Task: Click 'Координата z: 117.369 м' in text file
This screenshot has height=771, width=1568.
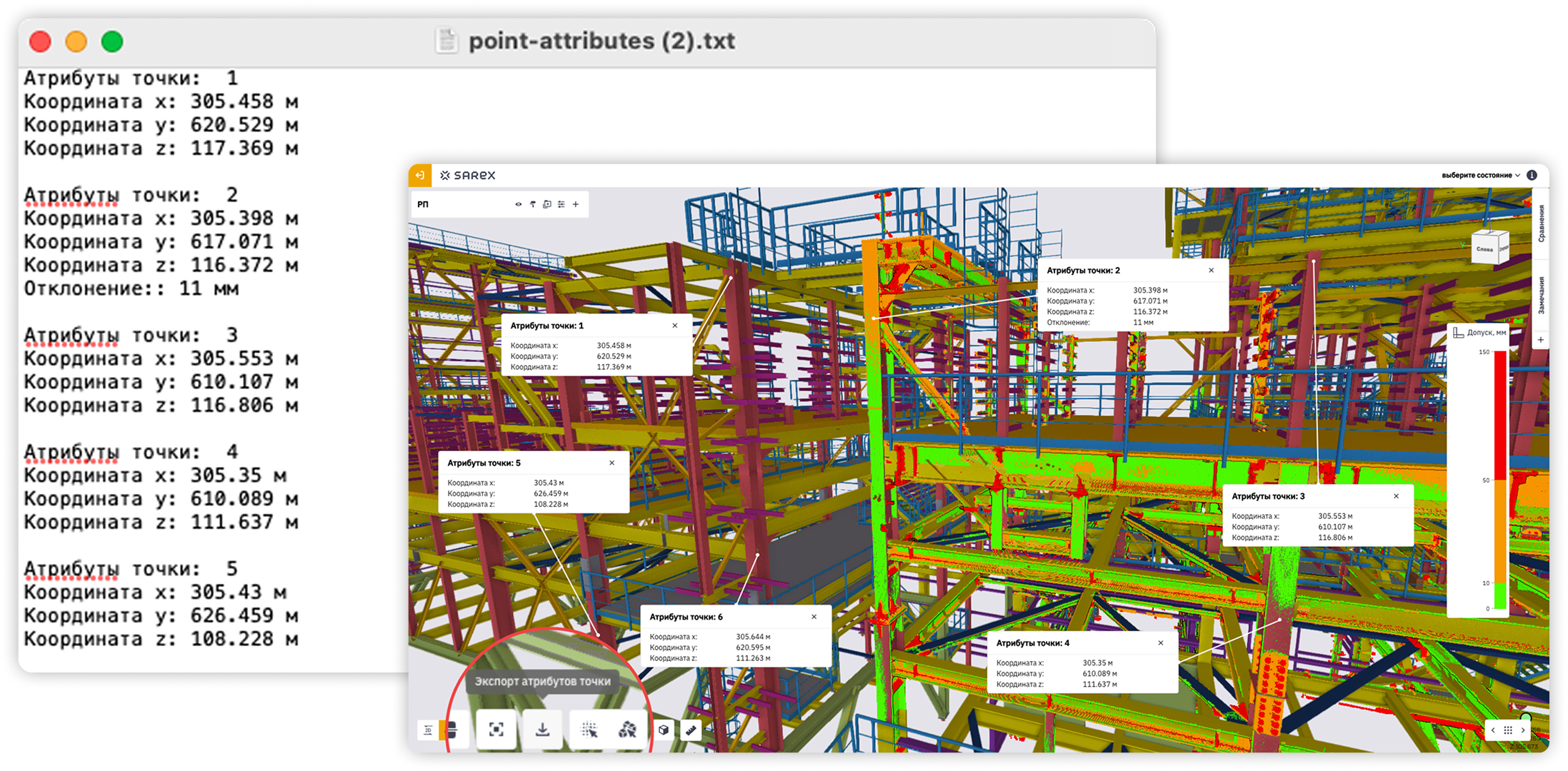Action: [161, 148]
